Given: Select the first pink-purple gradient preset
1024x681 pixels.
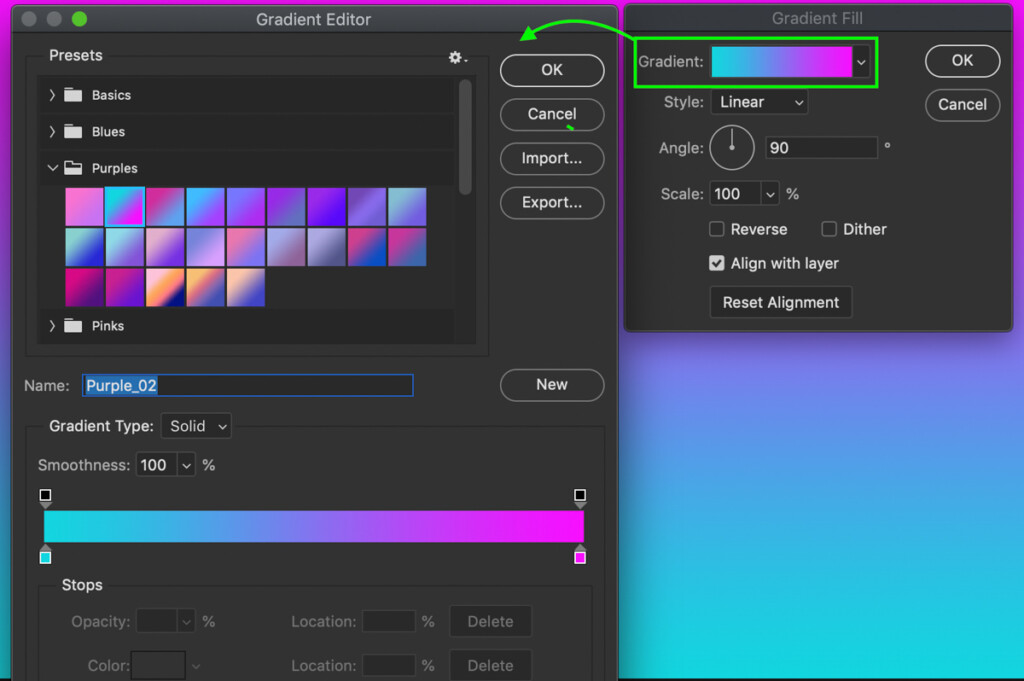Looking at the screenshot, I should [84, 207].
